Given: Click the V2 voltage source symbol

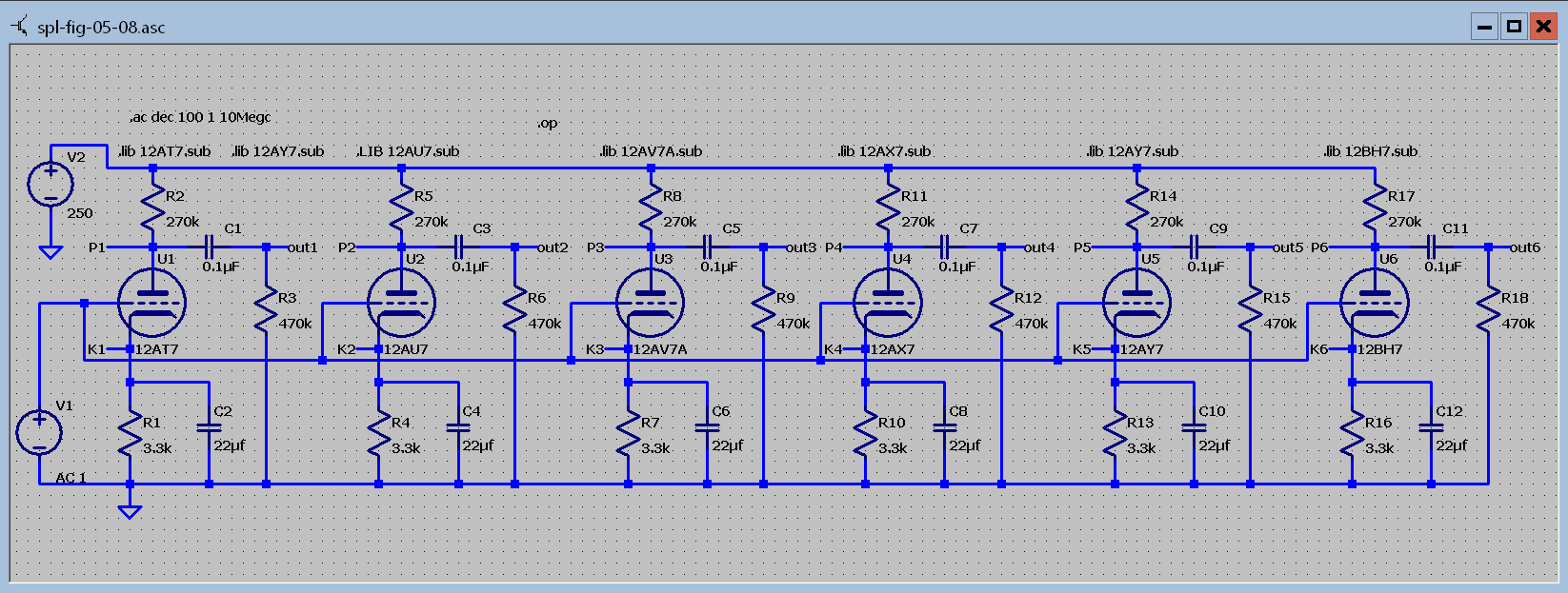Looking at the screenshot, I should [50, 185].
